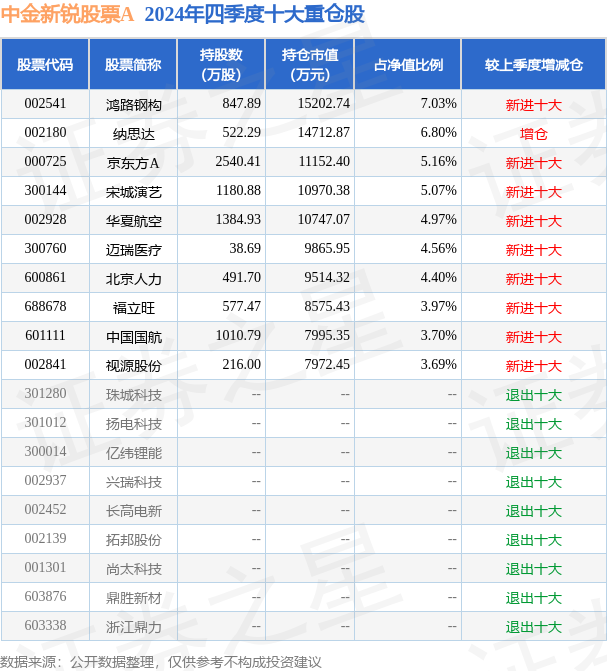This screenshot has width=607, height=671.
Task: Click the stock name 浙江鼎力
Action: (134, 627)
